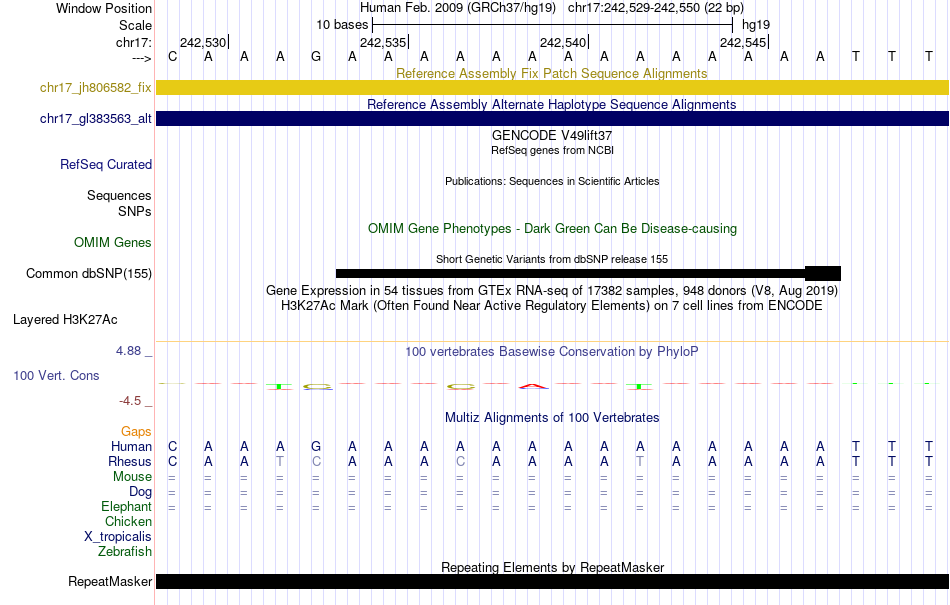The width and height of the screenshot is (950, 605).
Task: Click the Scale label
Action: pos(136,25)
